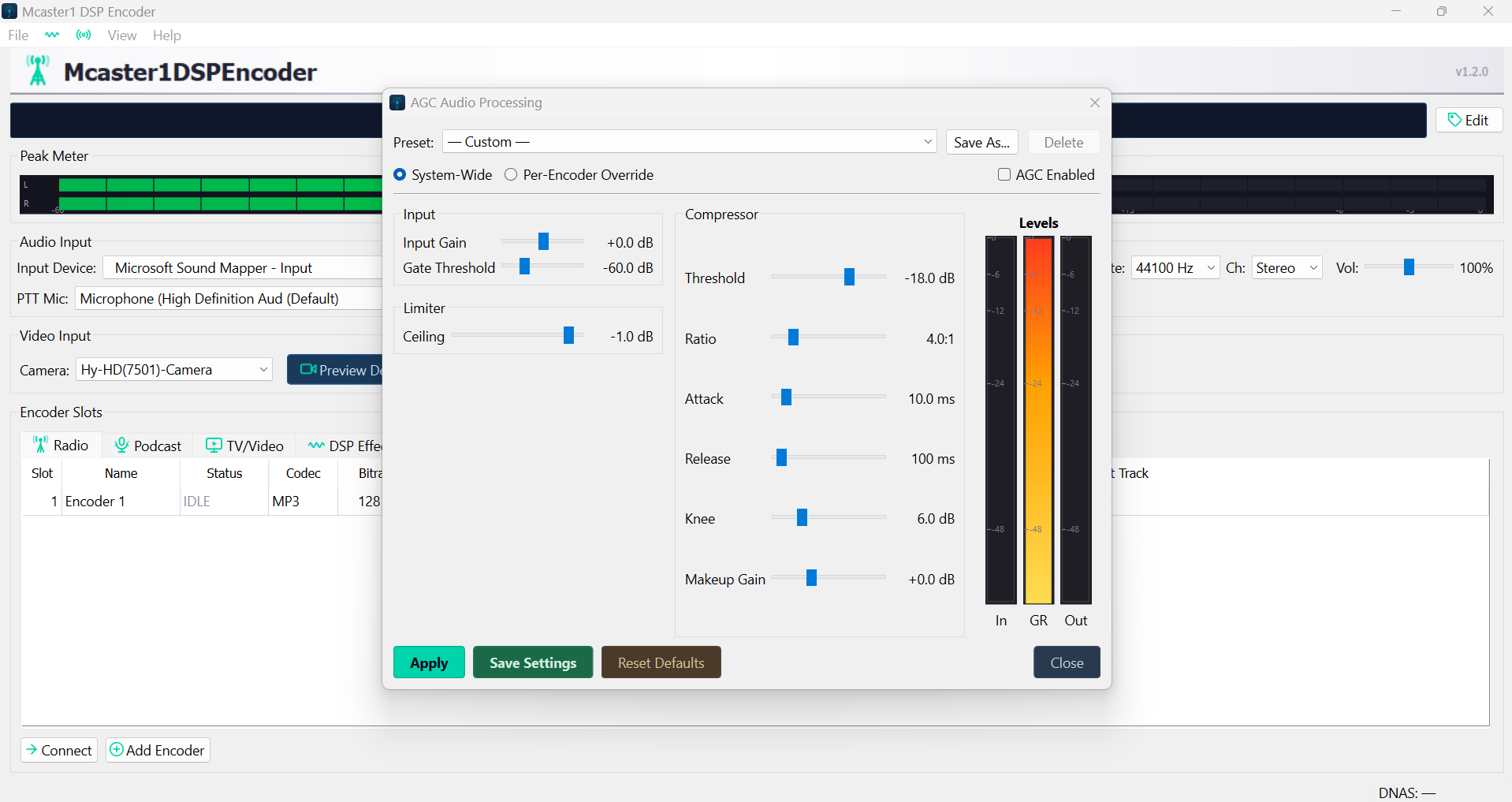This screenshot has height=802, width=1512.
Task: Click the Podcast microphone tab icon
Action: (121, 445)
